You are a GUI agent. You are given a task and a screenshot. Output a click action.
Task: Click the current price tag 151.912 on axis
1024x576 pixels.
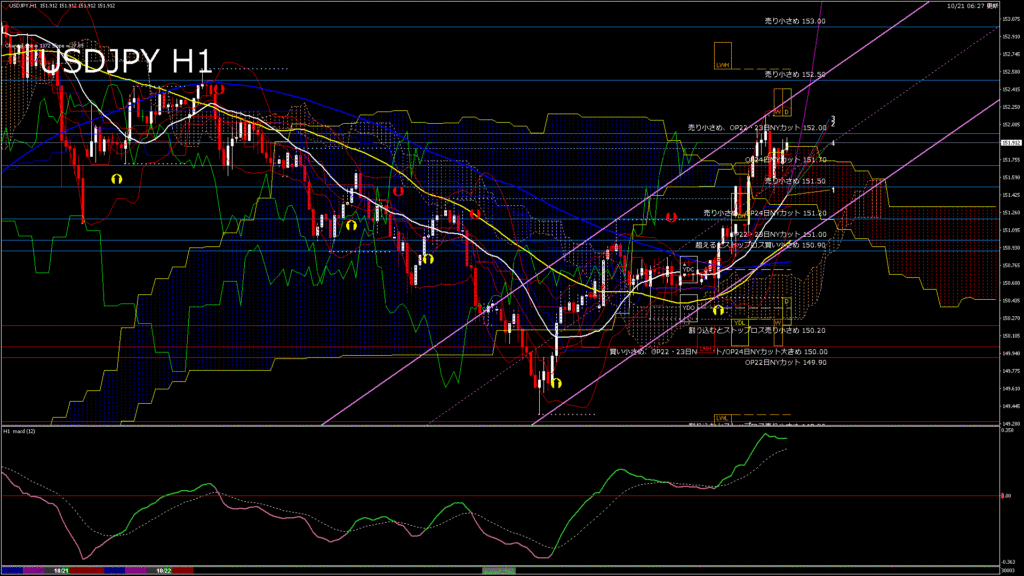pos(1011,143)
